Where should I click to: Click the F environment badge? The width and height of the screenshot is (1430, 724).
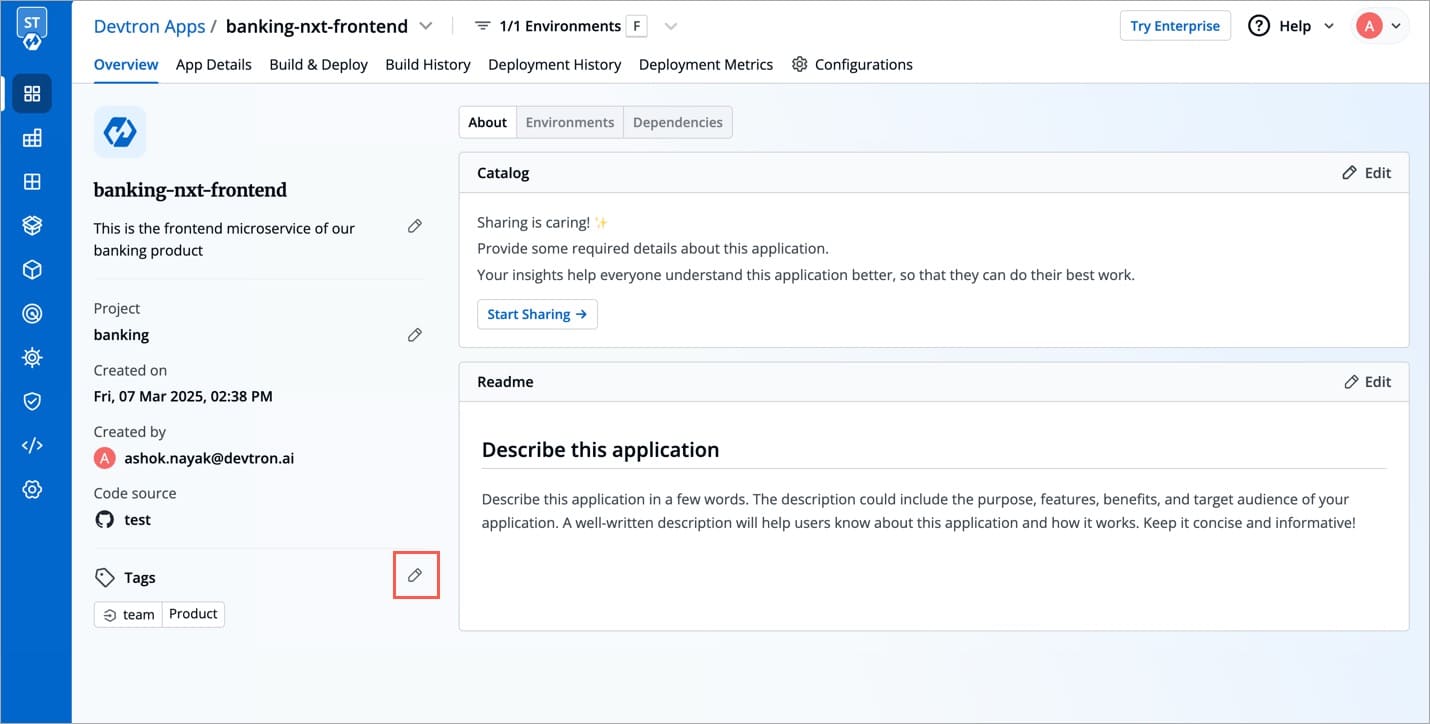pos(636,26)
